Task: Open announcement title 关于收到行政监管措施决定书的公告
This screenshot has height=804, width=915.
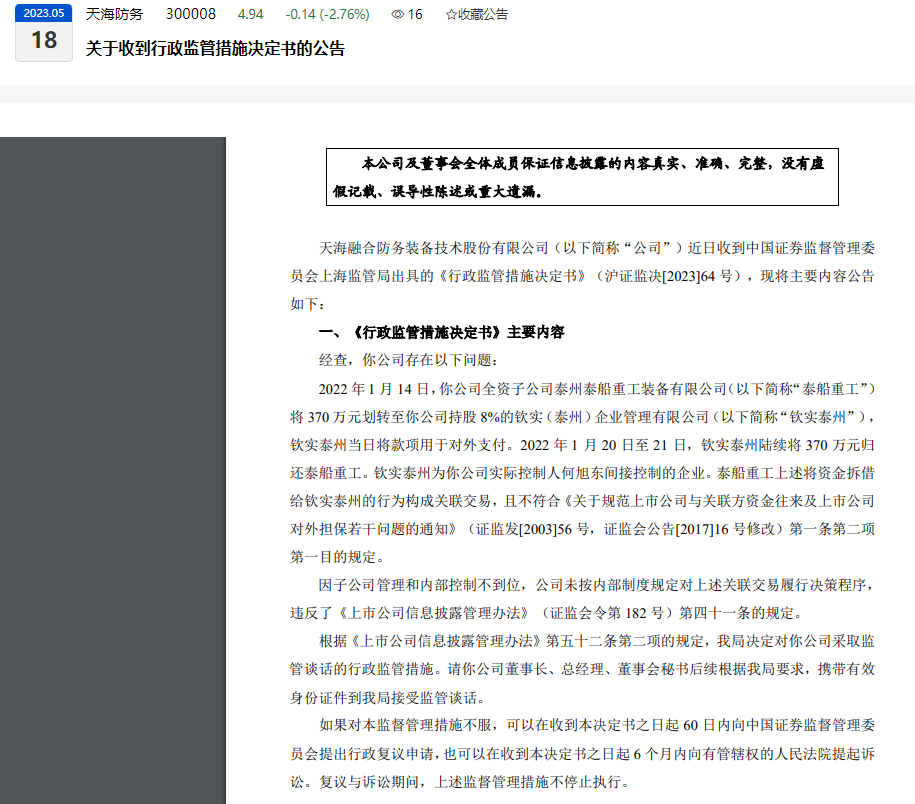Action: [215, 48]
